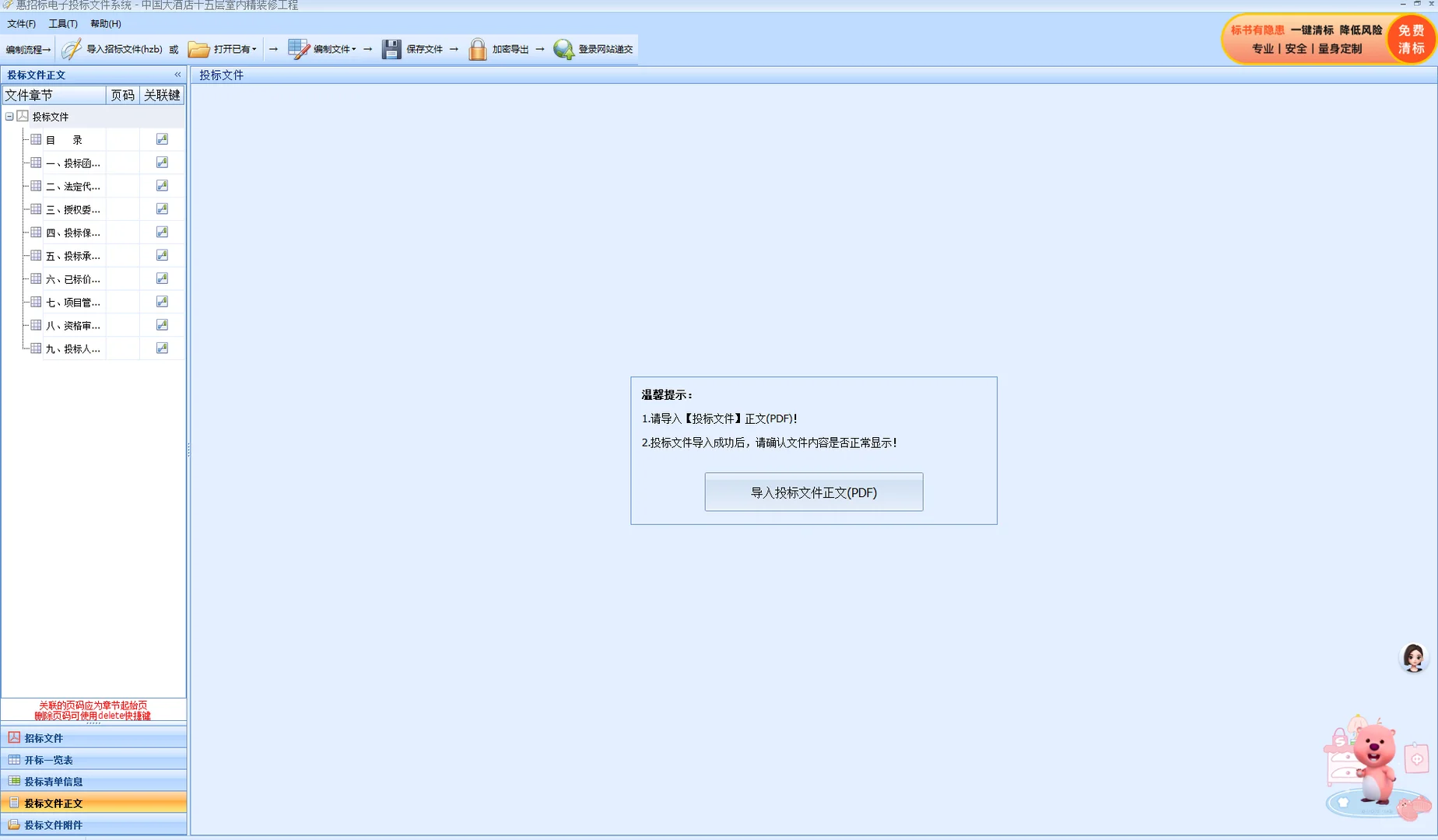
Task: Collapse the 投标文件正文 side panel
Action: tap(177, 75)
